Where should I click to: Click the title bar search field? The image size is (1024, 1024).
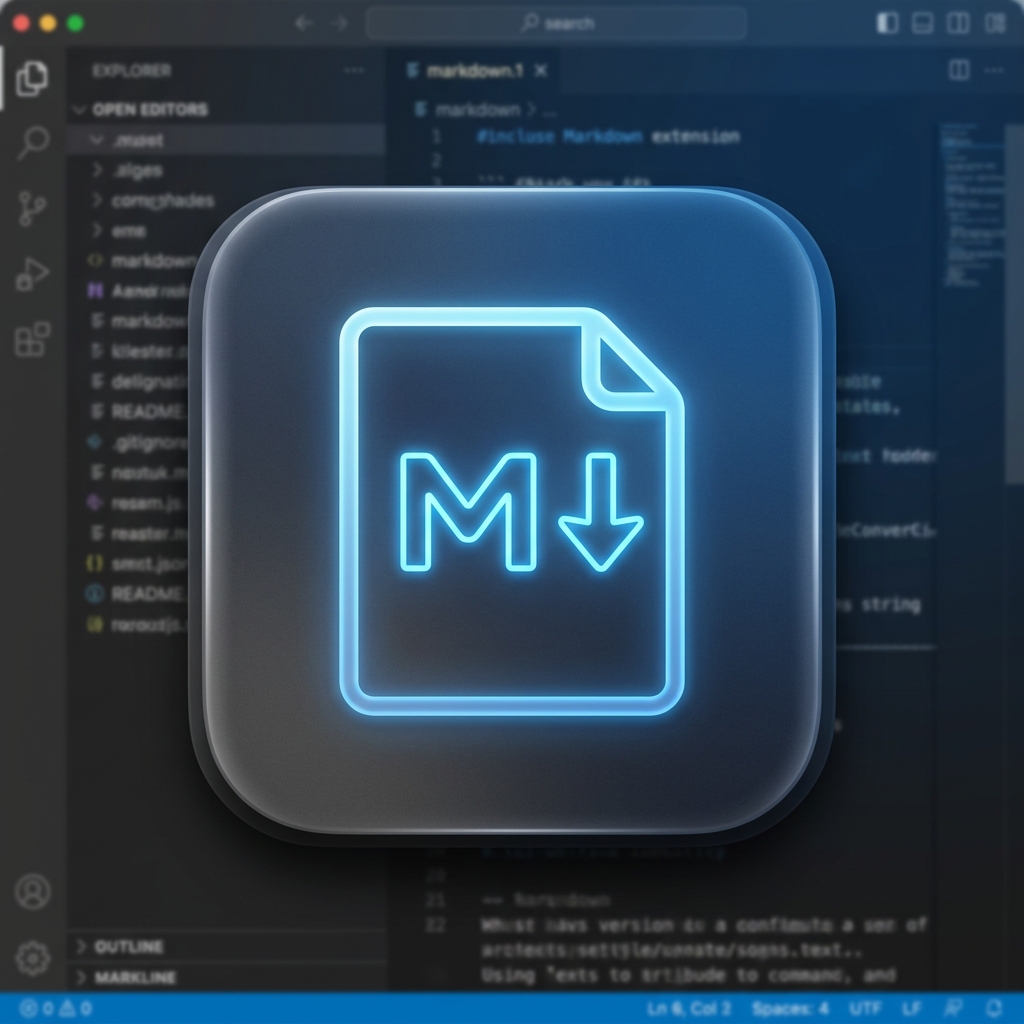556,24
